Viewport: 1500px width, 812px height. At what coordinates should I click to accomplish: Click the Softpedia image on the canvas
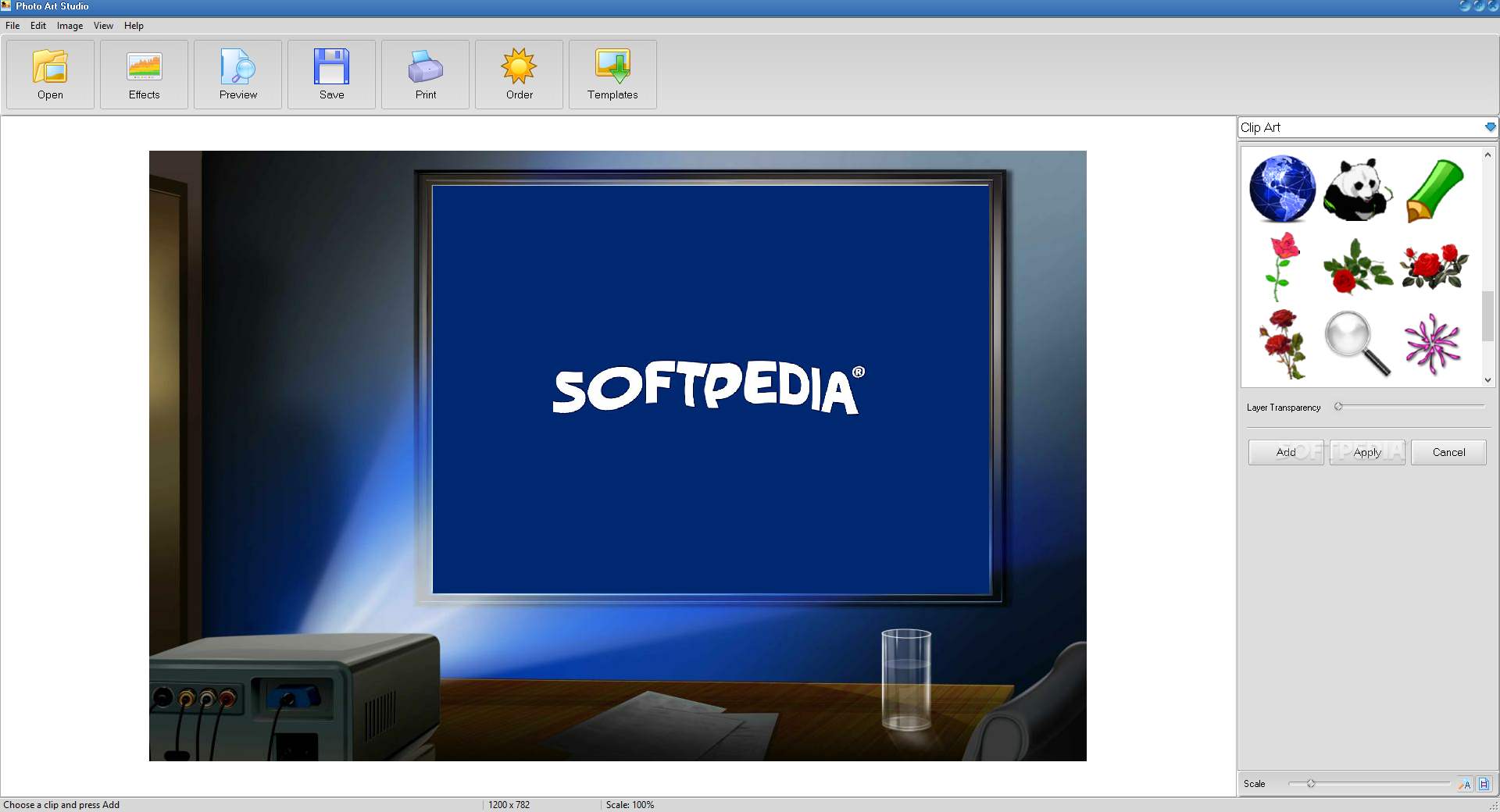(617, 456)
